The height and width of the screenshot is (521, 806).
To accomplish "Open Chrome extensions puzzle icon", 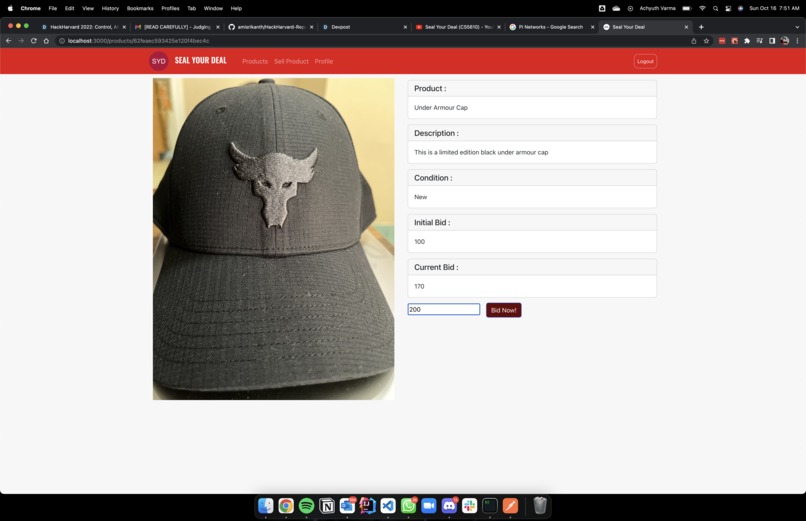I will point(747,41).
